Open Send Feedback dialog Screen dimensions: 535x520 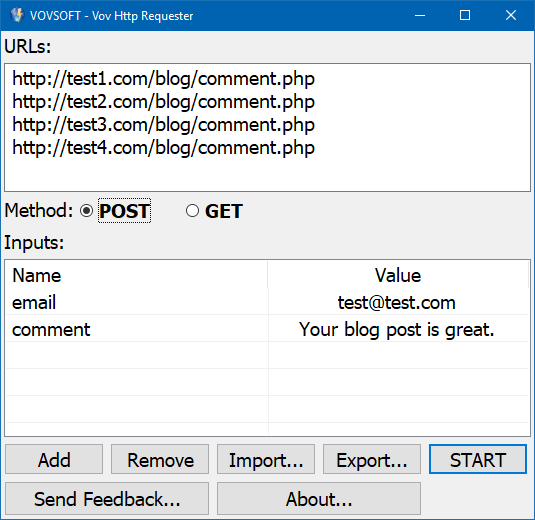pos(107,499)
